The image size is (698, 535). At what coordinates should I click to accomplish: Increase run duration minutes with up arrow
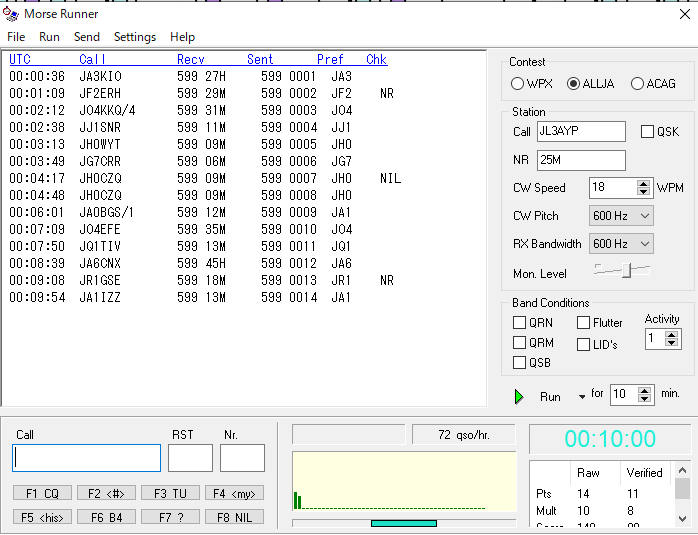(644, 390)
